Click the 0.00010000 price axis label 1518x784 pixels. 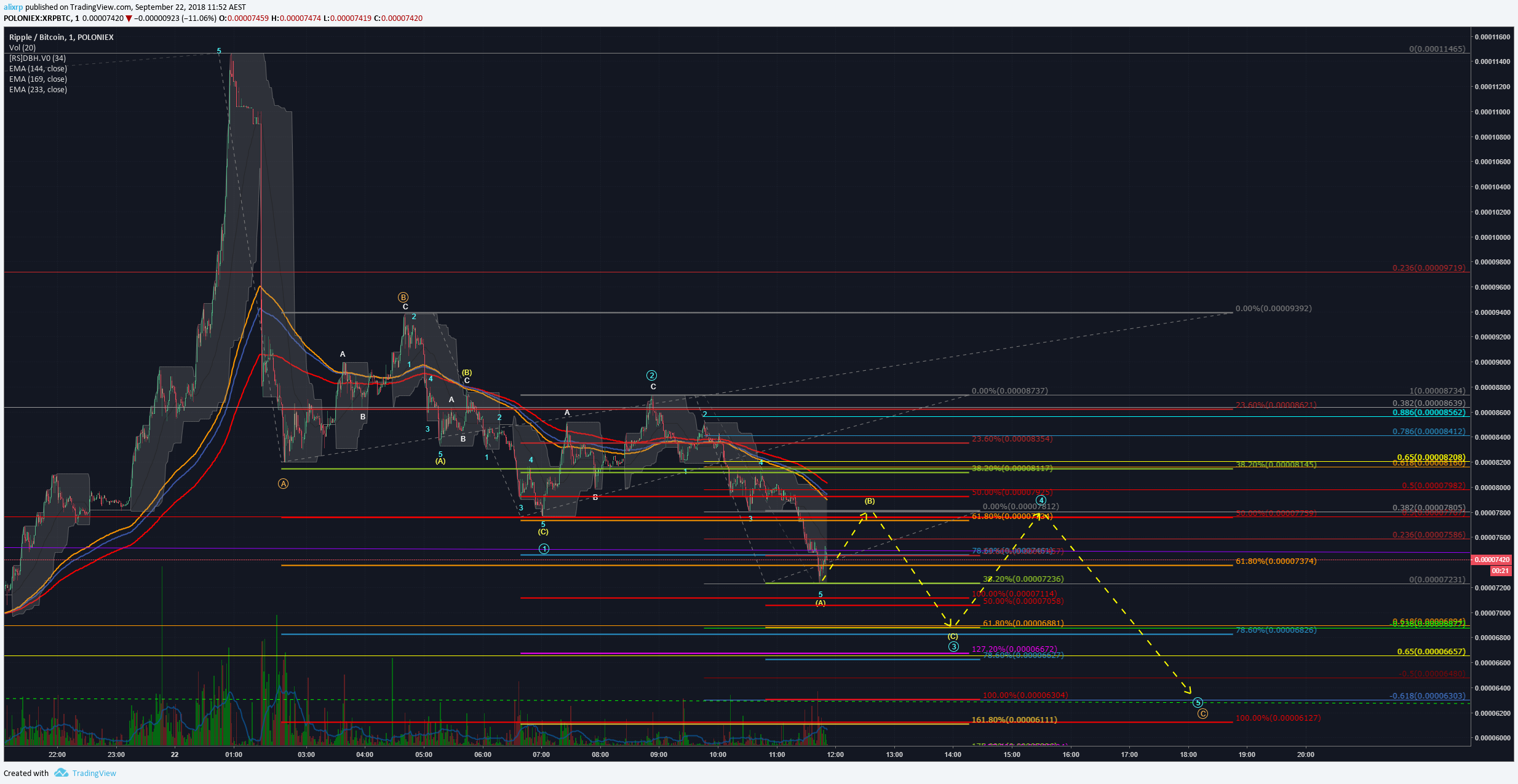[x=1492, y=237]
